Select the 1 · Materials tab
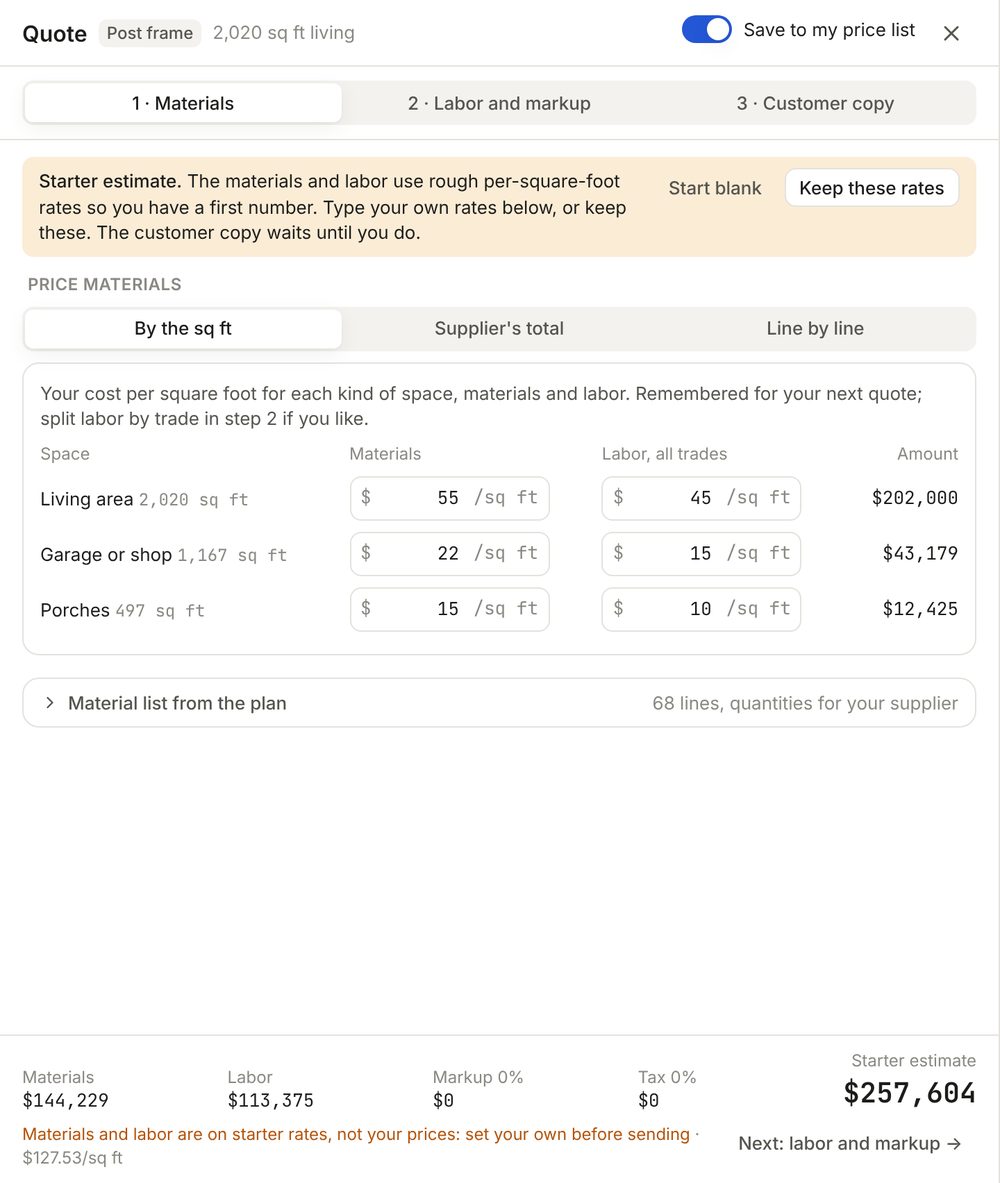This screenshot has width=1000, height=1183. pos(183,103)
